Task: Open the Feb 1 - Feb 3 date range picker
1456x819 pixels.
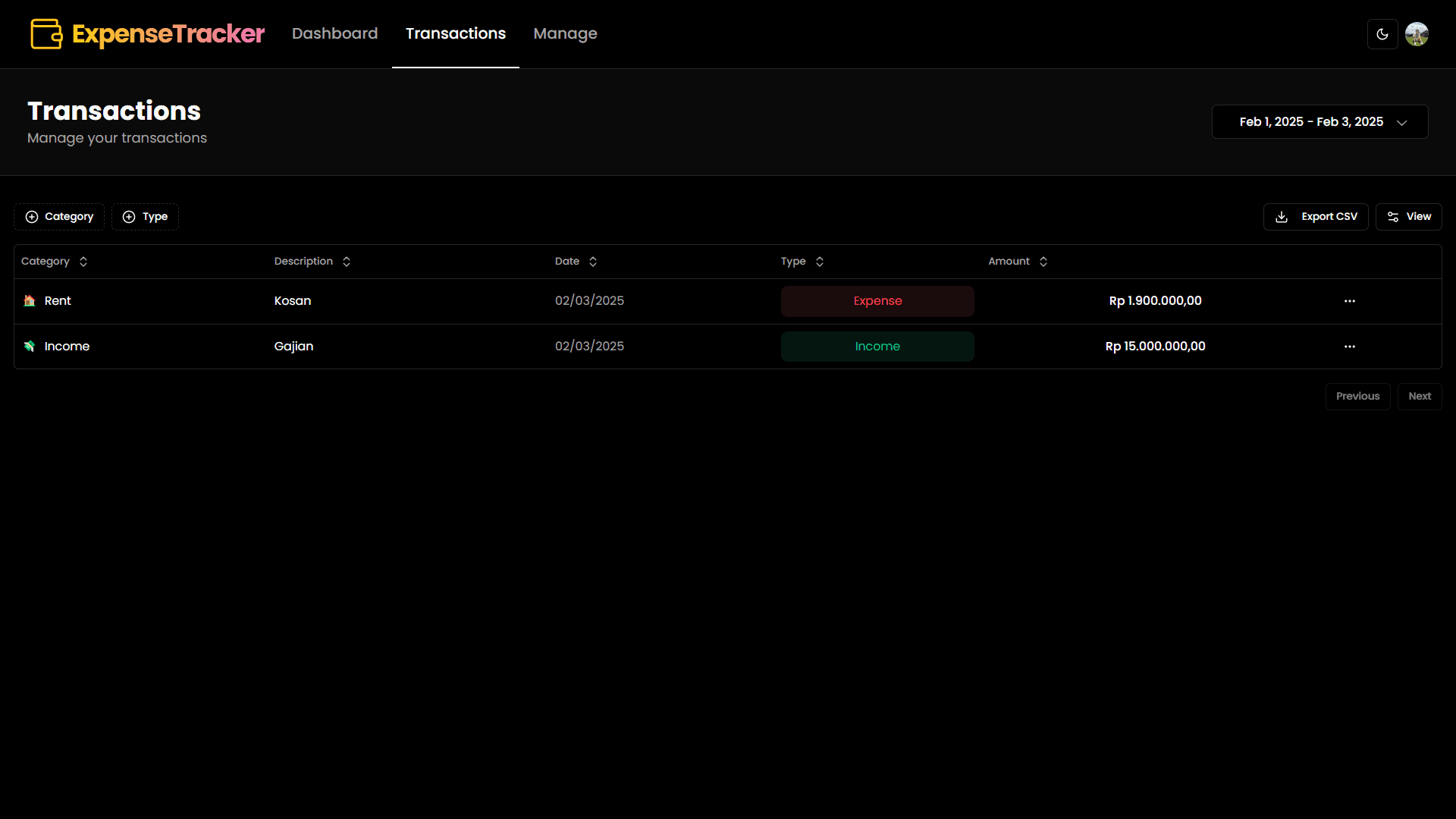Action: point(1319,122)
